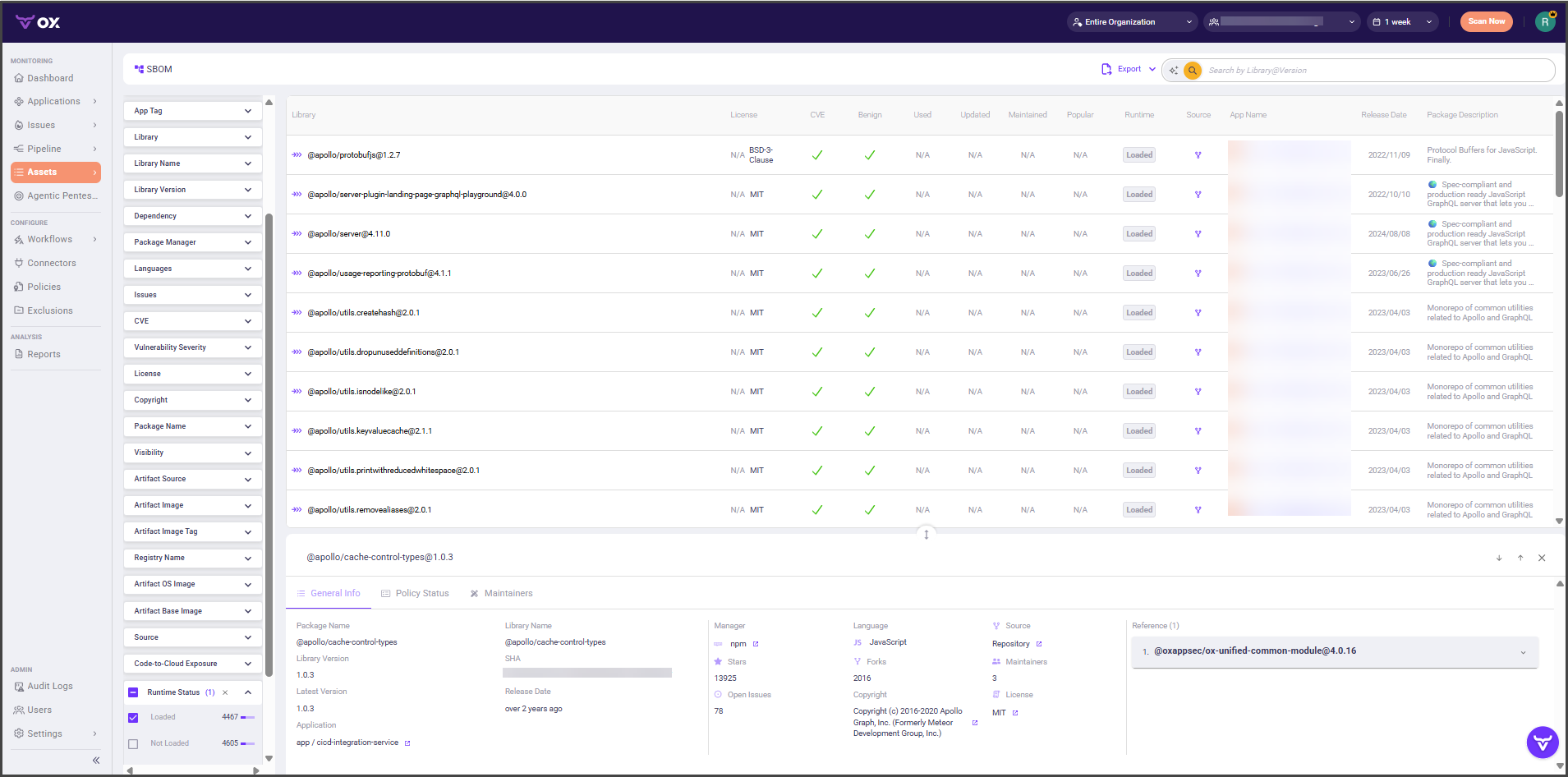The width and height of the screenshot is (1568, 777).
Task: Click the orange search magnifier icon
Action: pos(1192,71)
